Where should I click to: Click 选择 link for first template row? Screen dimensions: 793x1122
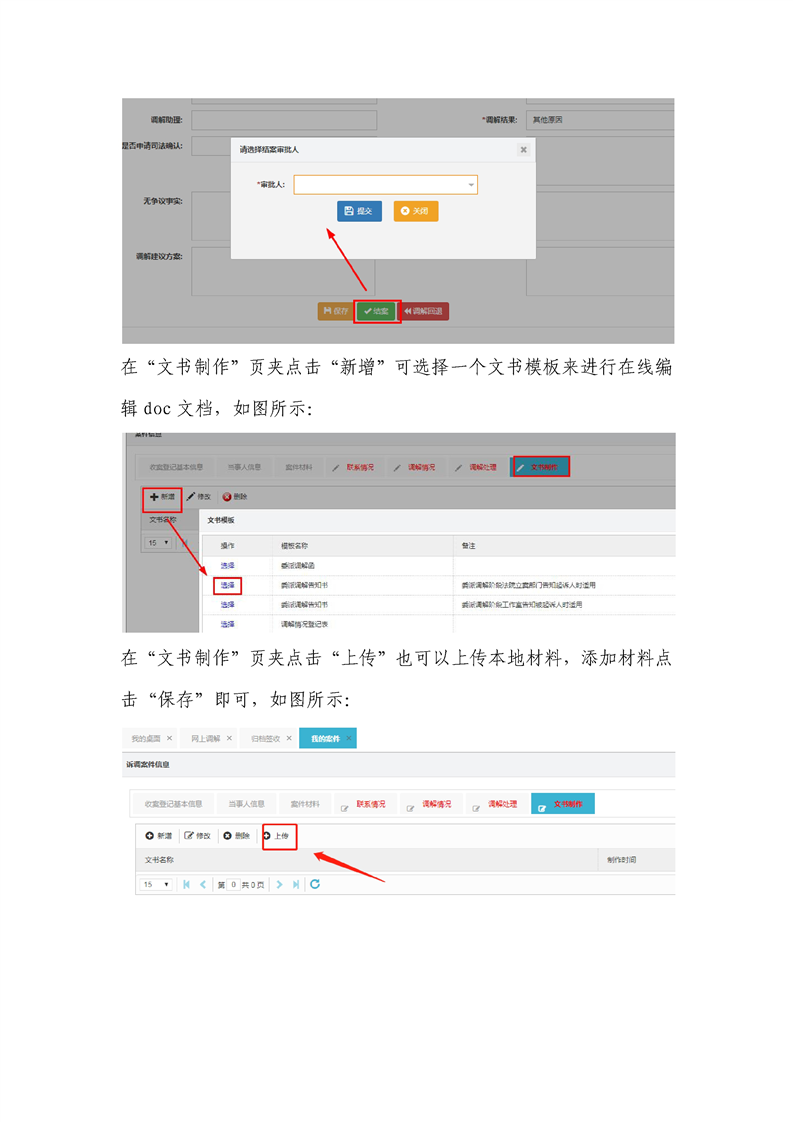coord(228,566)
